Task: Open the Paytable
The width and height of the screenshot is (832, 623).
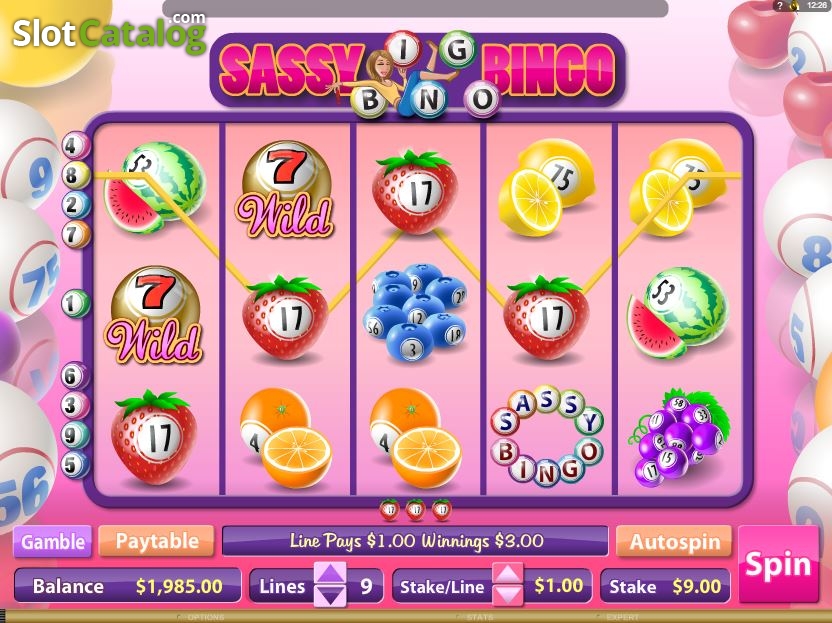Action: coord(157,541)
